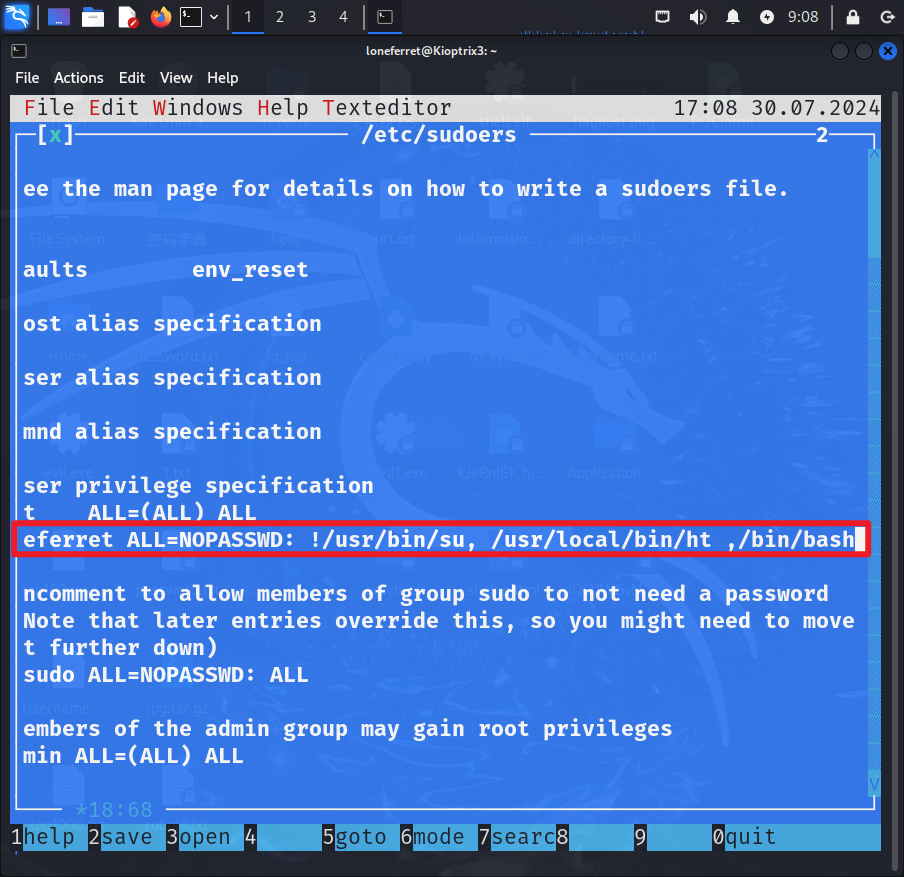Image resolution: width=904 pixels, height=877 pixels.
Task: Open the terminal profile dropdown arrow
Action: [214, 17]
